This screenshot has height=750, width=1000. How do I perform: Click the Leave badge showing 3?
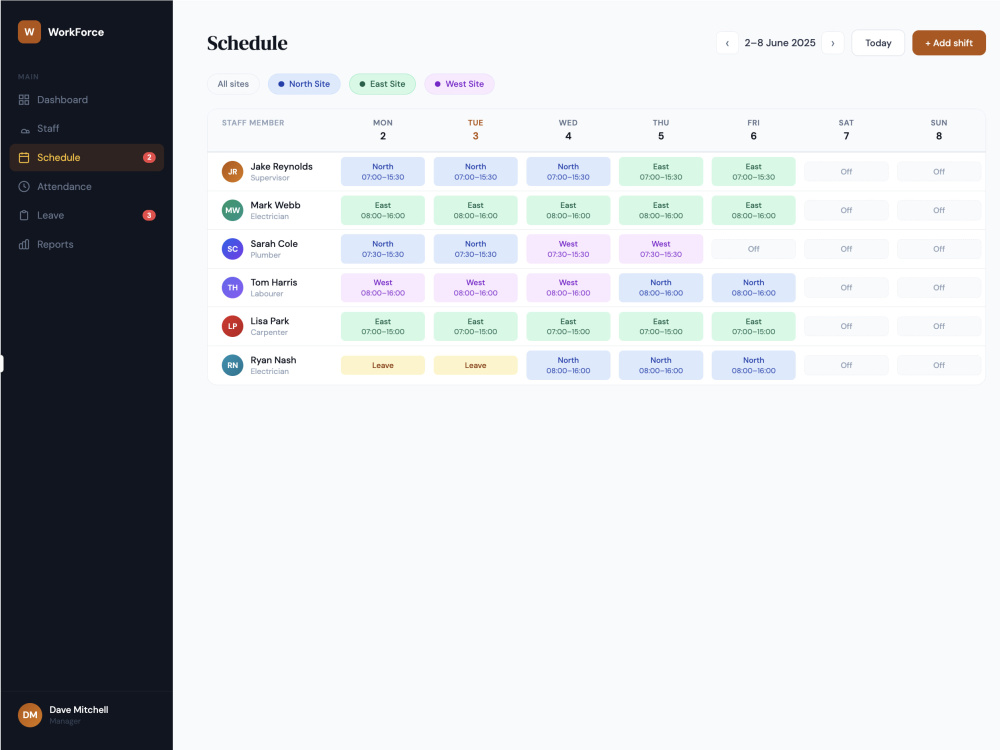(x=149, y=216)
